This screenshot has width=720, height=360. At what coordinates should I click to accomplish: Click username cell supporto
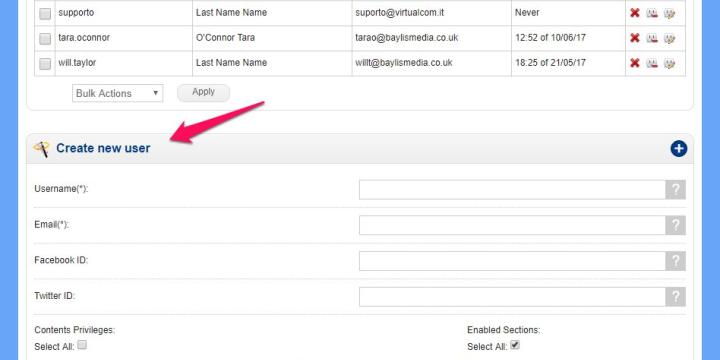(76, 13)
